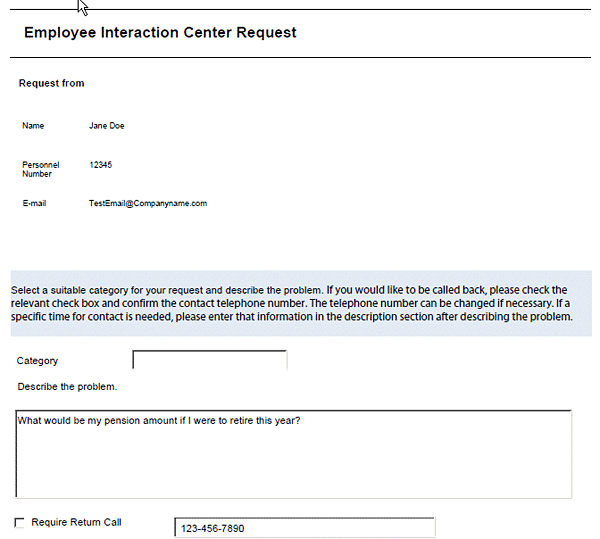Click the empty space below the E-mail row

point(300,240)
